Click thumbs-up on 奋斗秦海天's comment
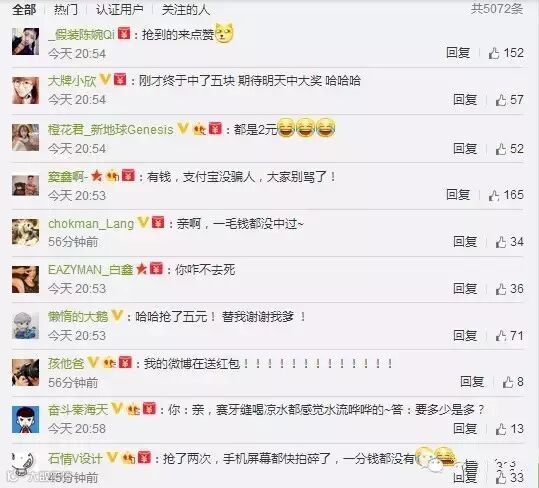The image size is (539, 488). coord(500,429)
